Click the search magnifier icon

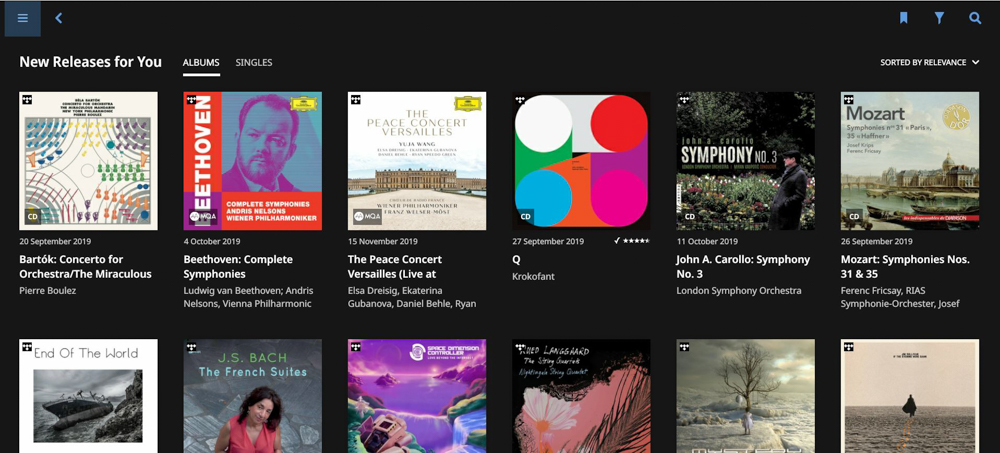[x=975, y=18]
